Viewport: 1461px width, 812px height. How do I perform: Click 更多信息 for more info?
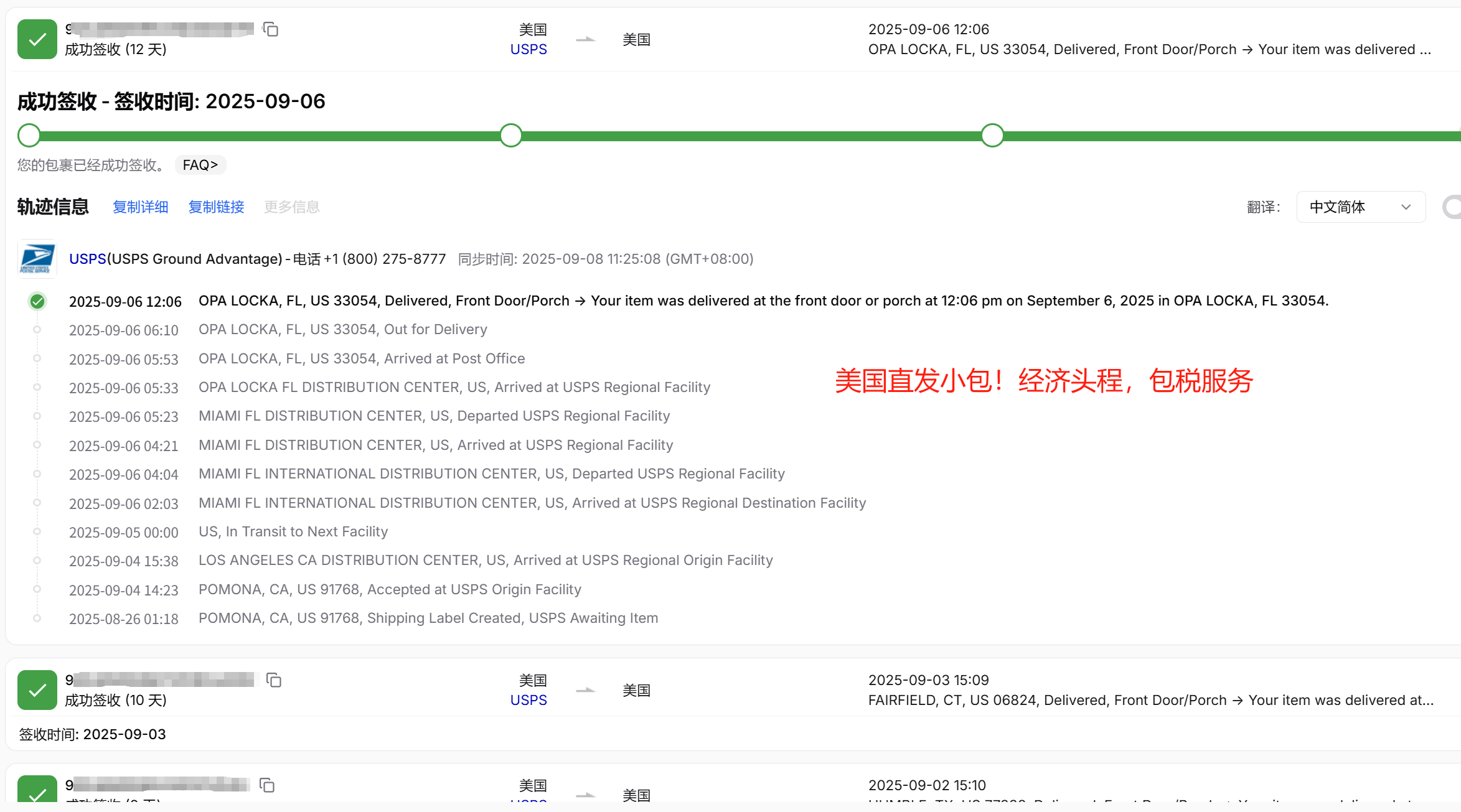coord(292,207)
